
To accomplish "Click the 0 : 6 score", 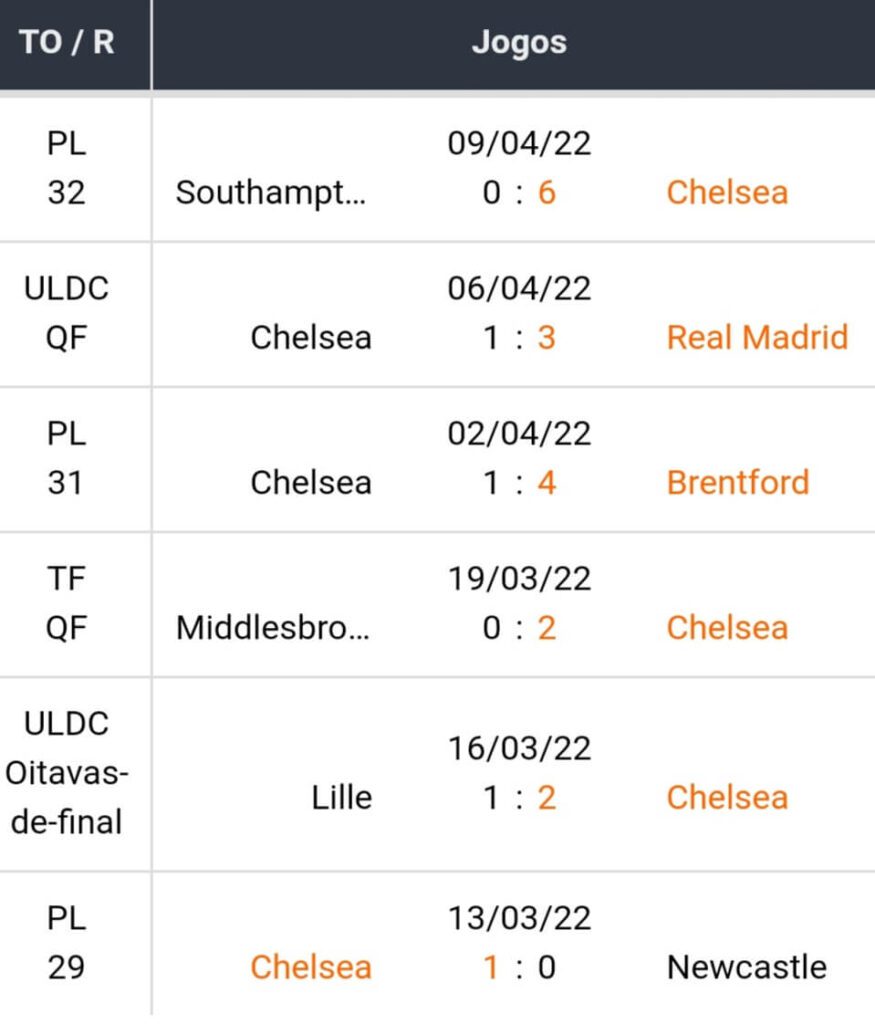I will [x=519, y=192].
